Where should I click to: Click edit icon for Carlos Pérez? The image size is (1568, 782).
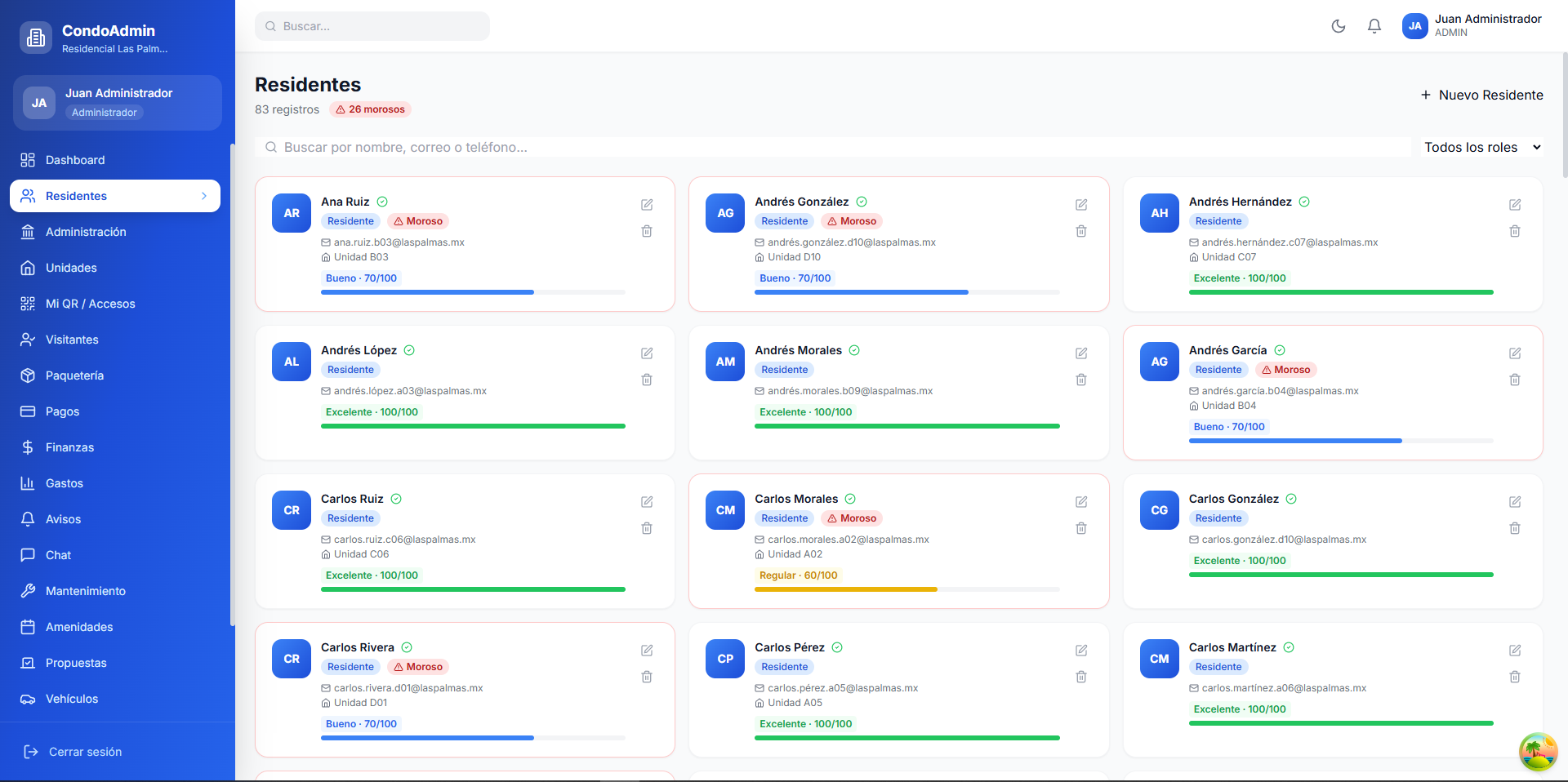1080,651
